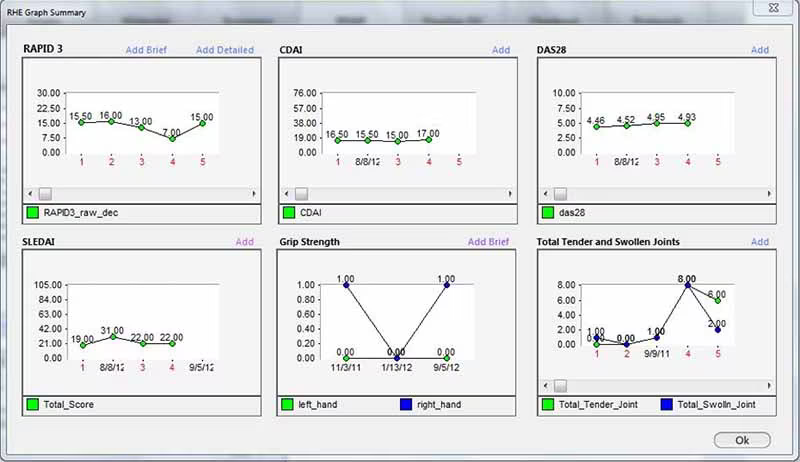
Task: Select left hand grip point at 11/3/11
Action: [x=346, y=358]
